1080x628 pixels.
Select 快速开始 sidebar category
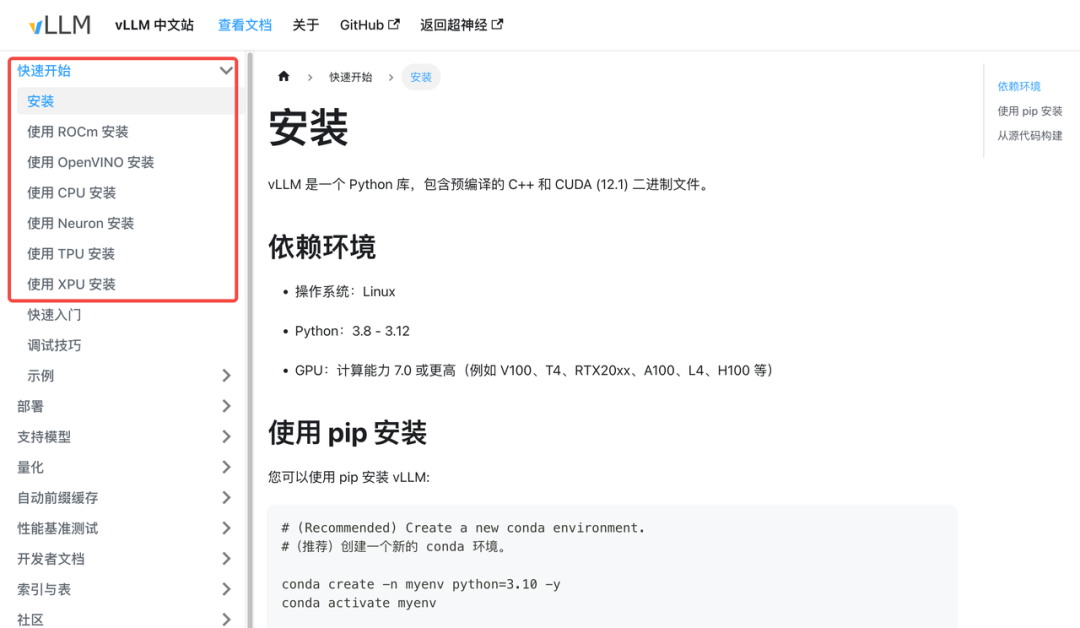[44, 71]
